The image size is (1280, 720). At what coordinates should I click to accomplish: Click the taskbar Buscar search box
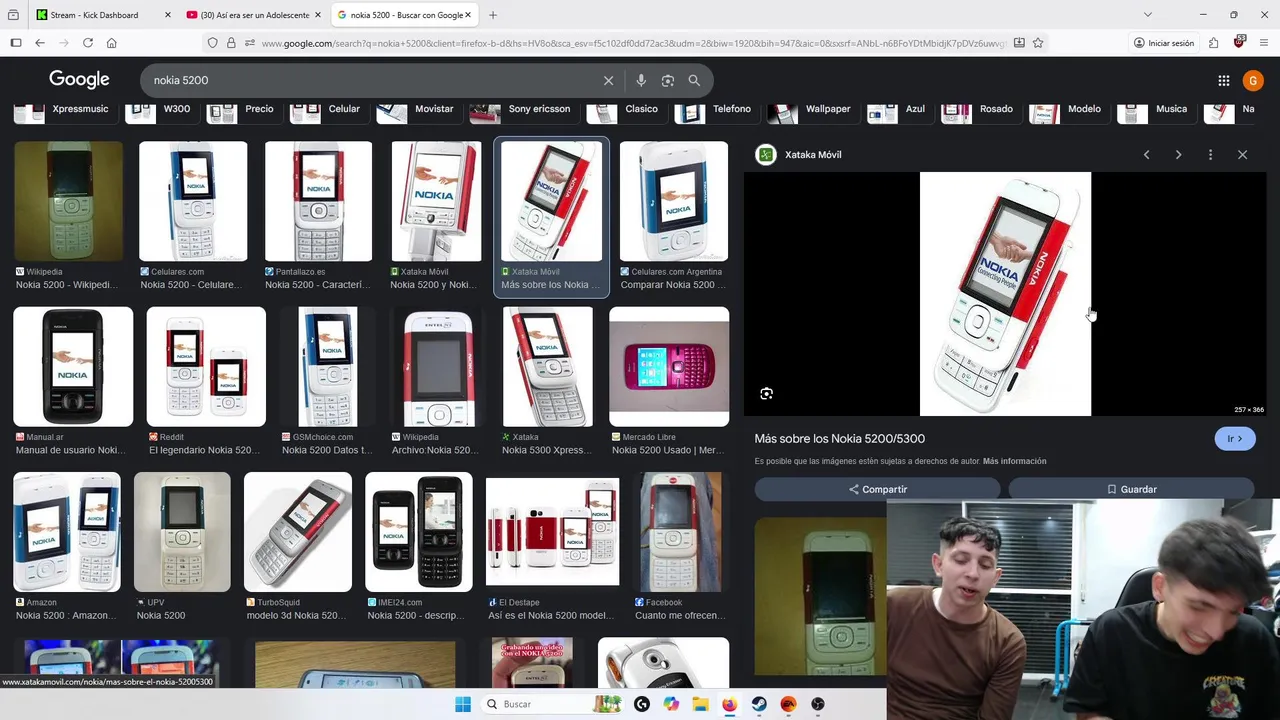551,704
